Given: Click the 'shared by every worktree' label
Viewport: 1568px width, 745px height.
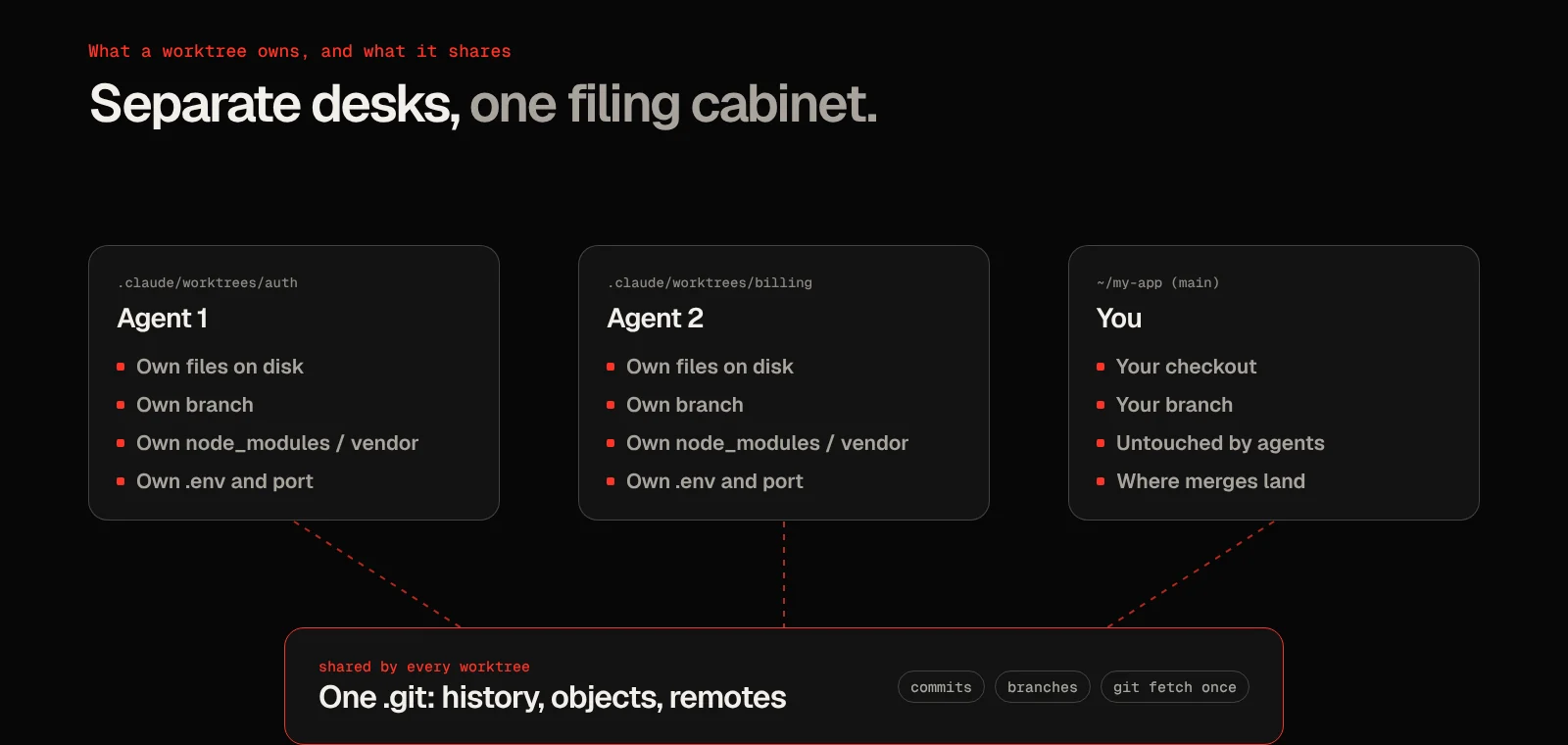Looking at the screenshot, I should pos(424,667).
